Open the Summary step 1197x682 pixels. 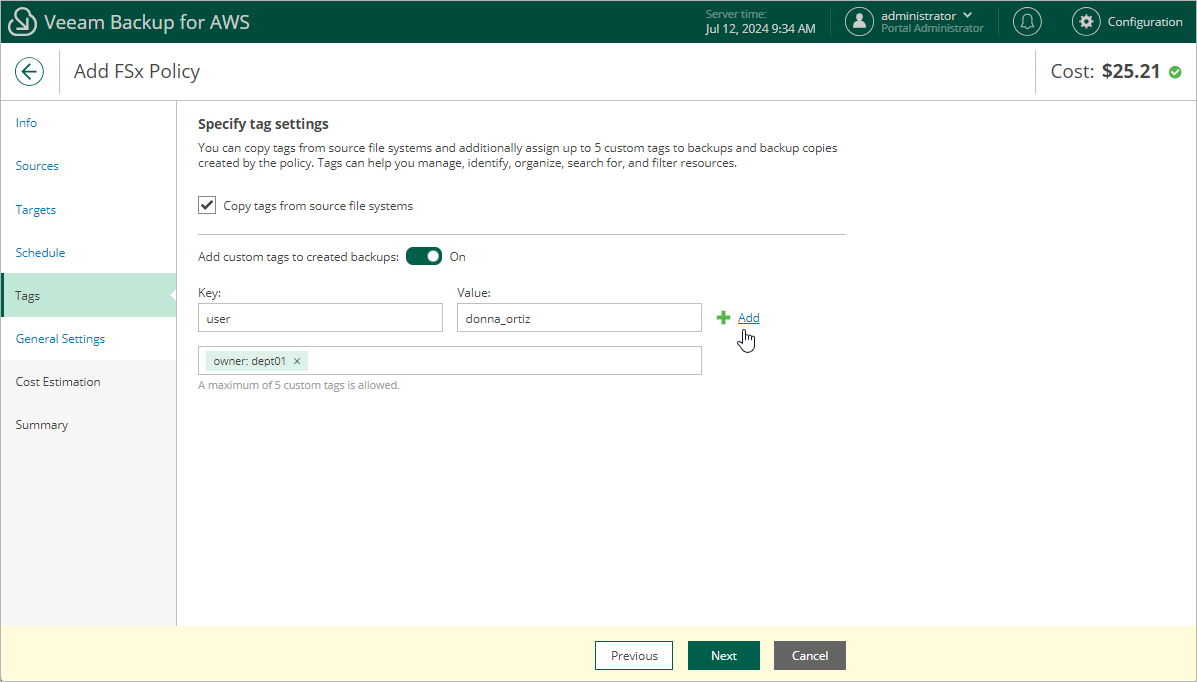click(x=41, y=425)
